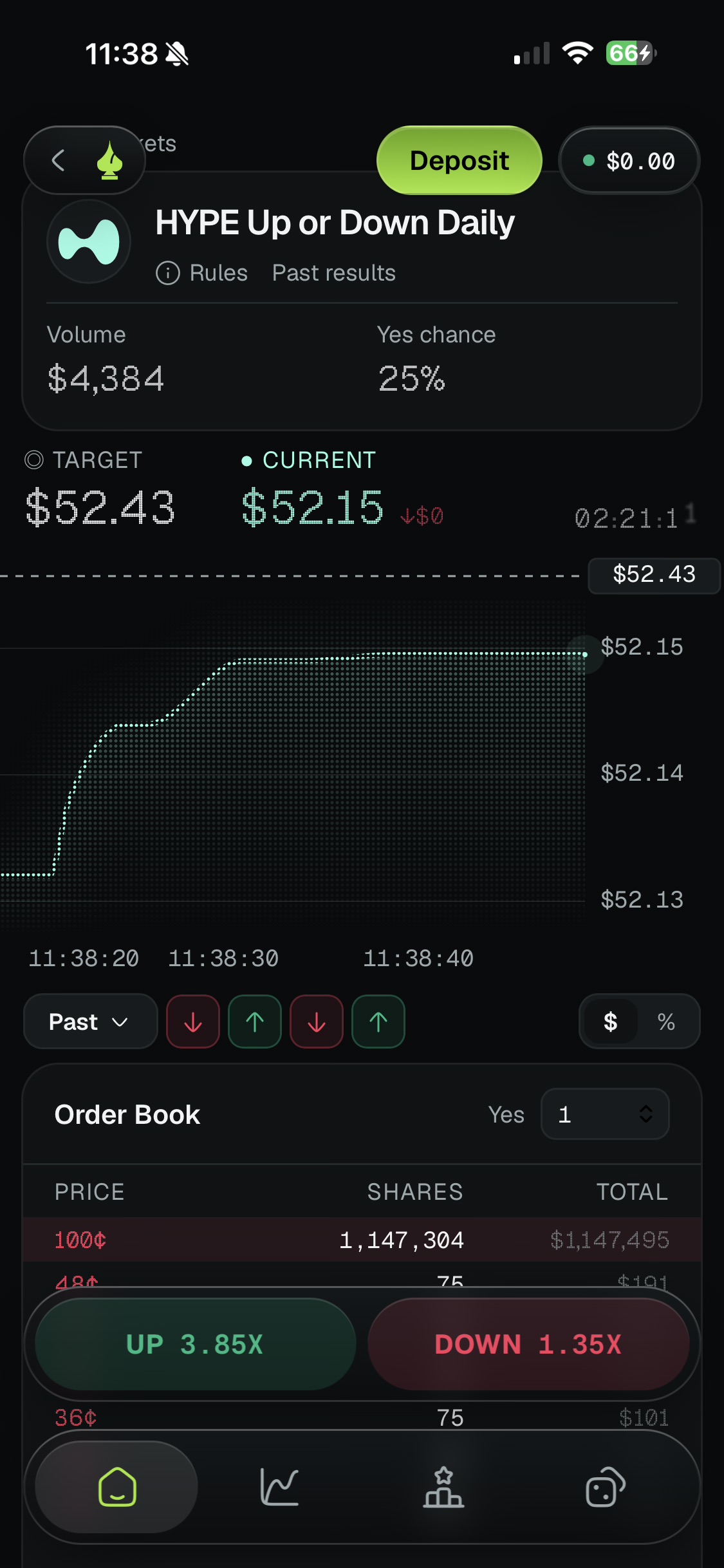The width and height of the screenshot is (724, 1568).
Task: Tap the back chevron arrow
Action: tap(58, 160)
